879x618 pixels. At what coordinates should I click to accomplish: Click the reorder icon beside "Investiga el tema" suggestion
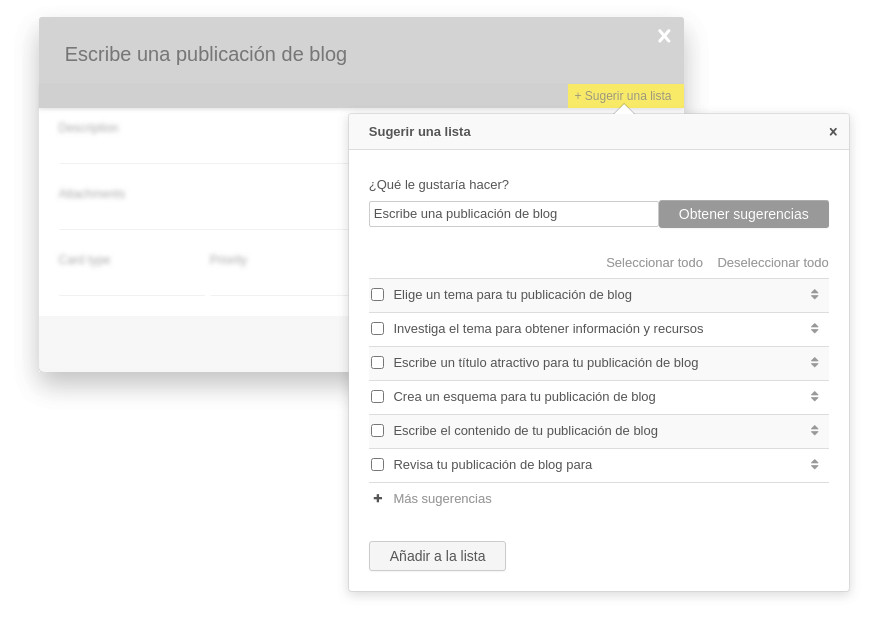(x=814, y=328)
